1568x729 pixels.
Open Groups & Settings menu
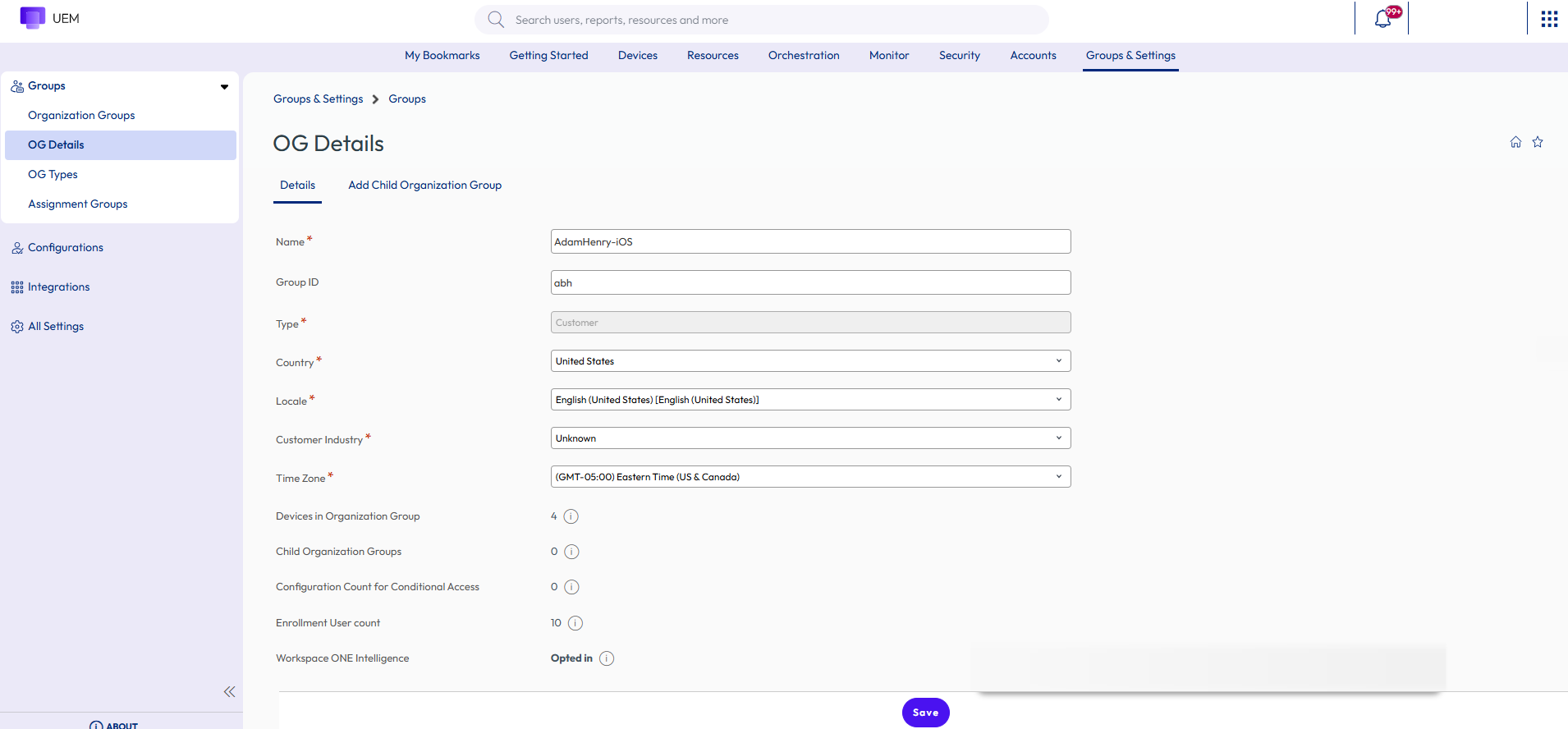point(1130,56)
